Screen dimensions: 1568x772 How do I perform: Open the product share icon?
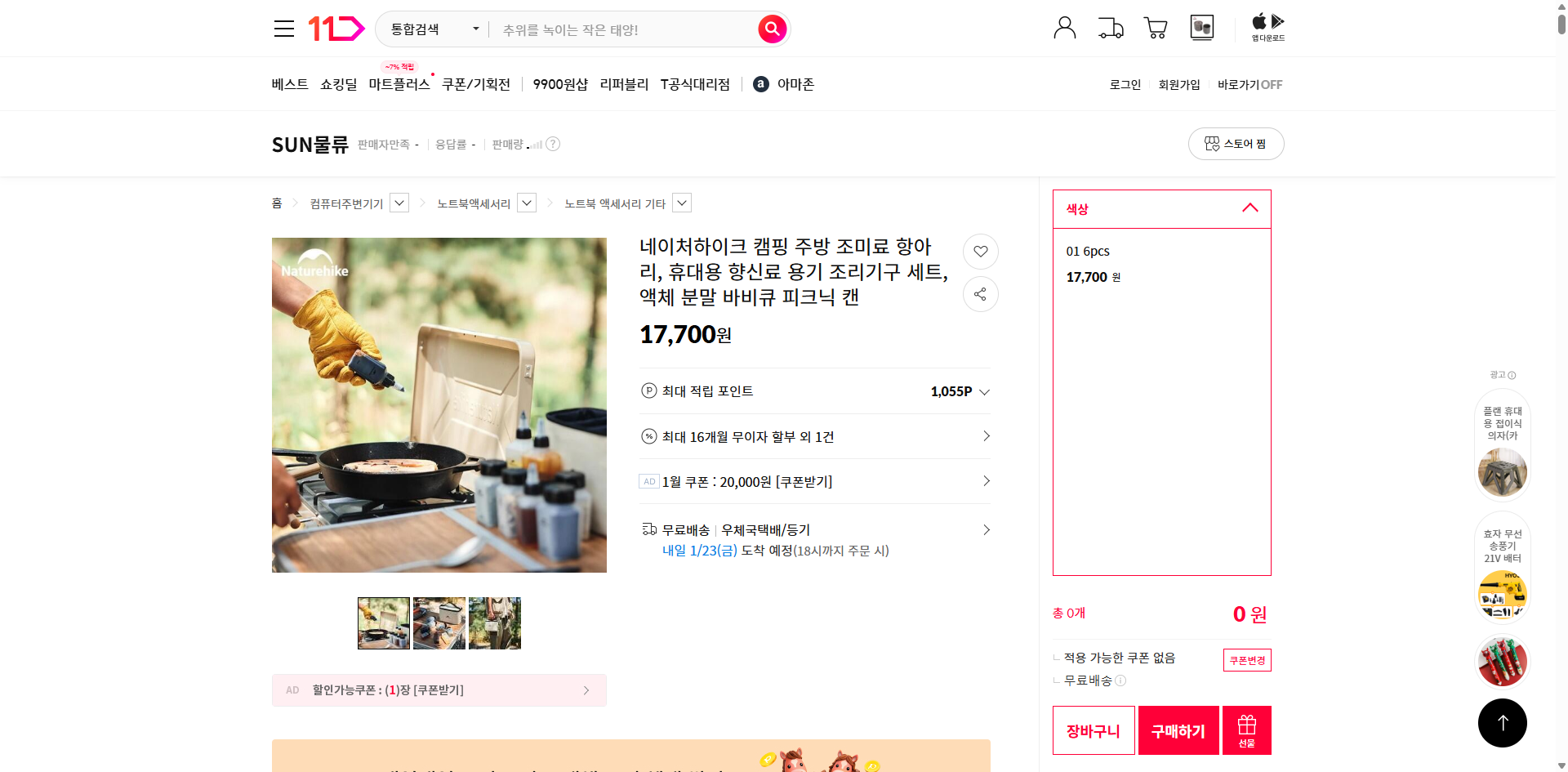[980, 294]
